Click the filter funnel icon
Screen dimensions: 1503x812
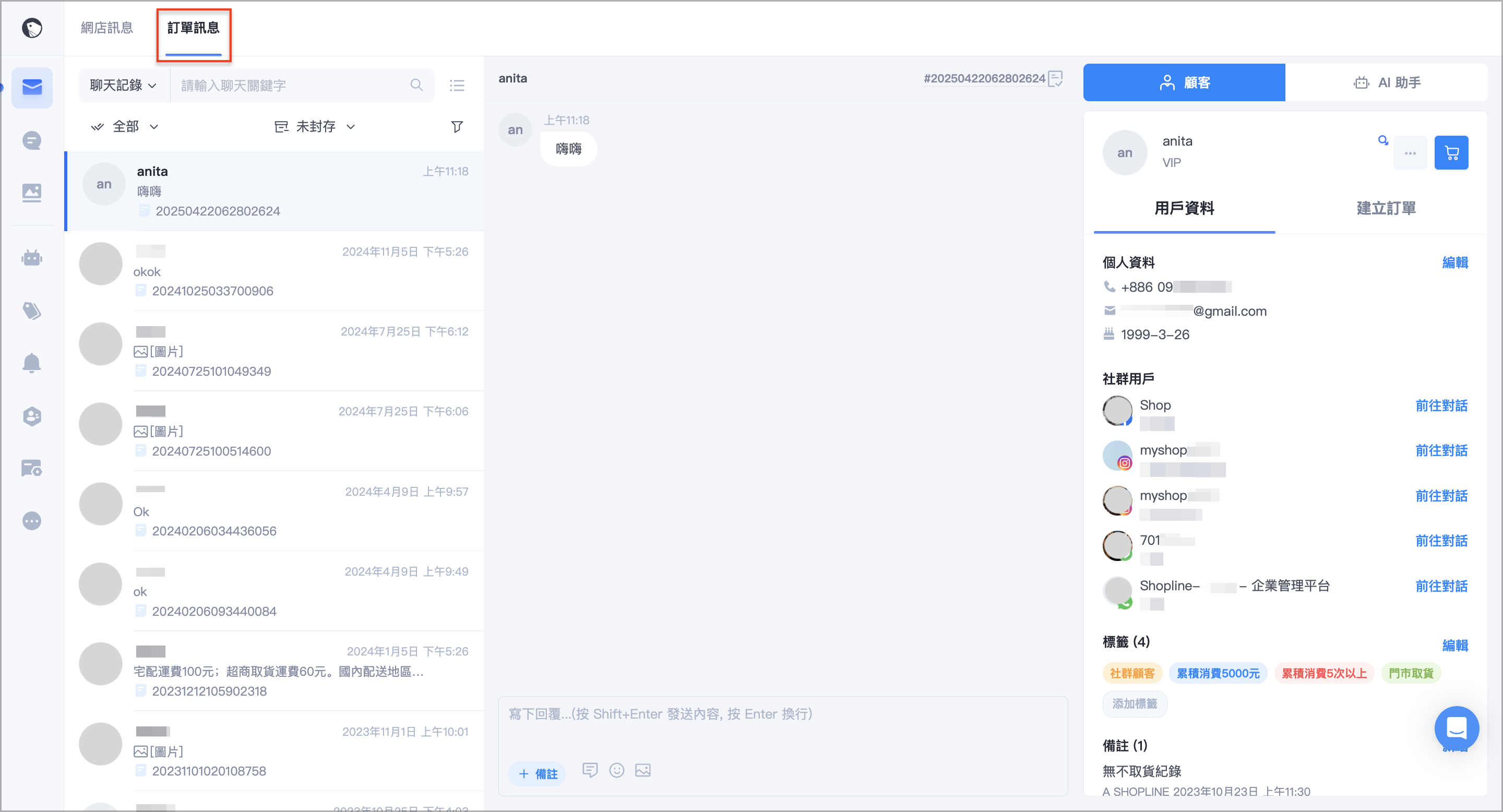[x=457, y=127]
